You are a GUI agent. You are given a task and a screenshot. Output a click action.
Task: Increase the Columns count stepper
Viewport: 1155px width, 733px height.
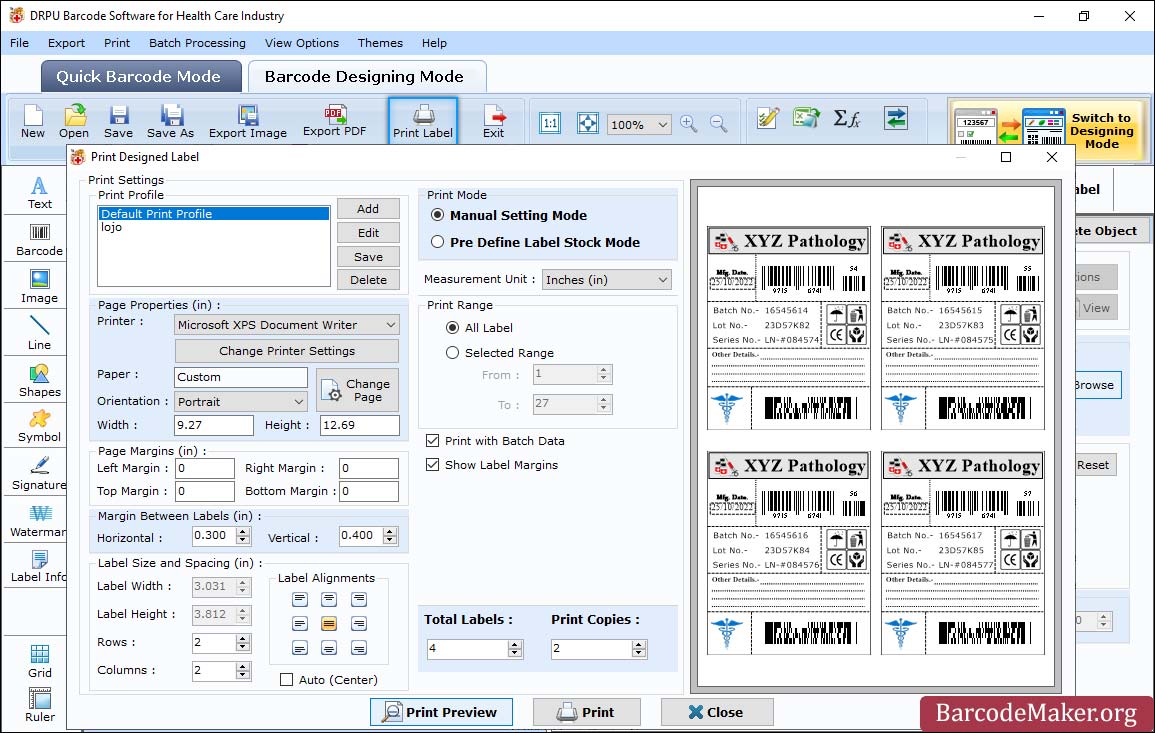tap(243, 666)
